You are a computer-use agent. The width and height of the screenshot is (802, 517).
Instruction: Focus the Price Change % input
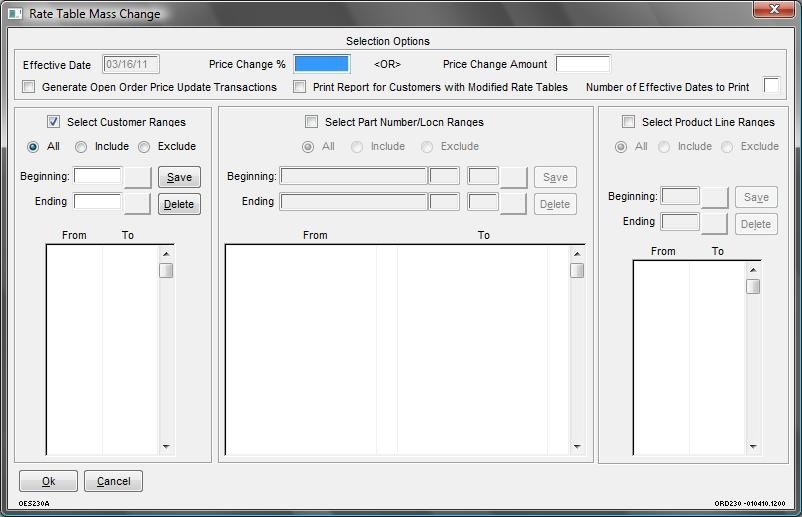[x=322, y=64]
